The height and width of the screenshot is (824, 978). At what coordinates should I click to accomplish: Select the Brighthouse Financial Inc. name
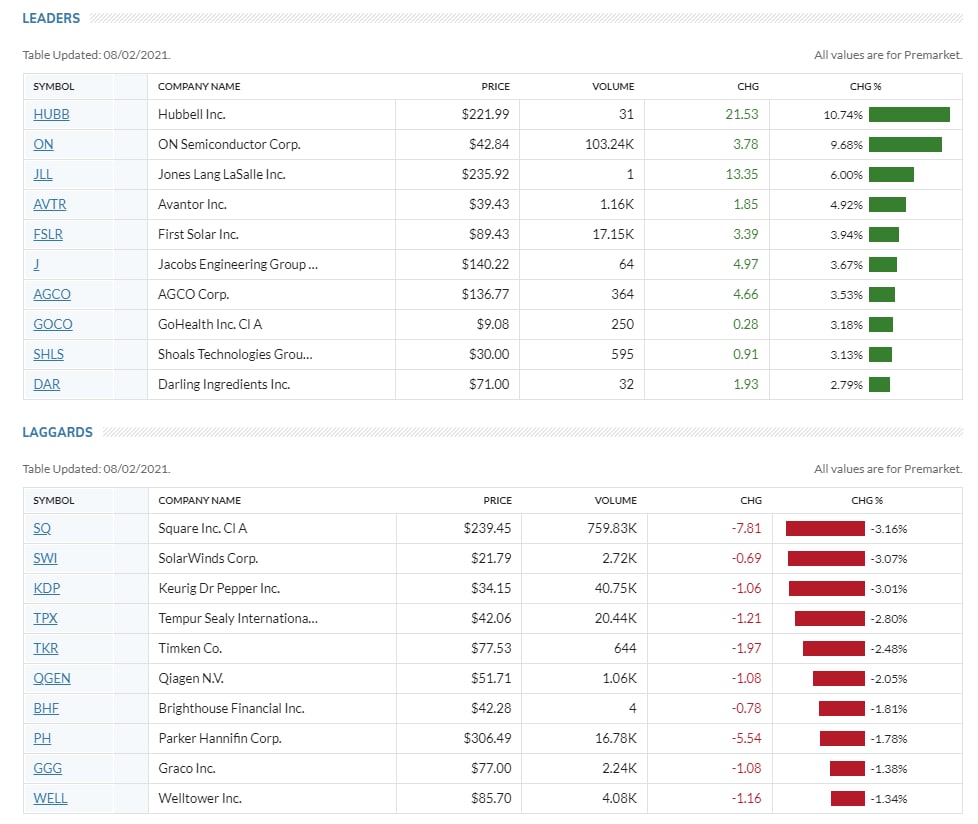click(231, 708)
